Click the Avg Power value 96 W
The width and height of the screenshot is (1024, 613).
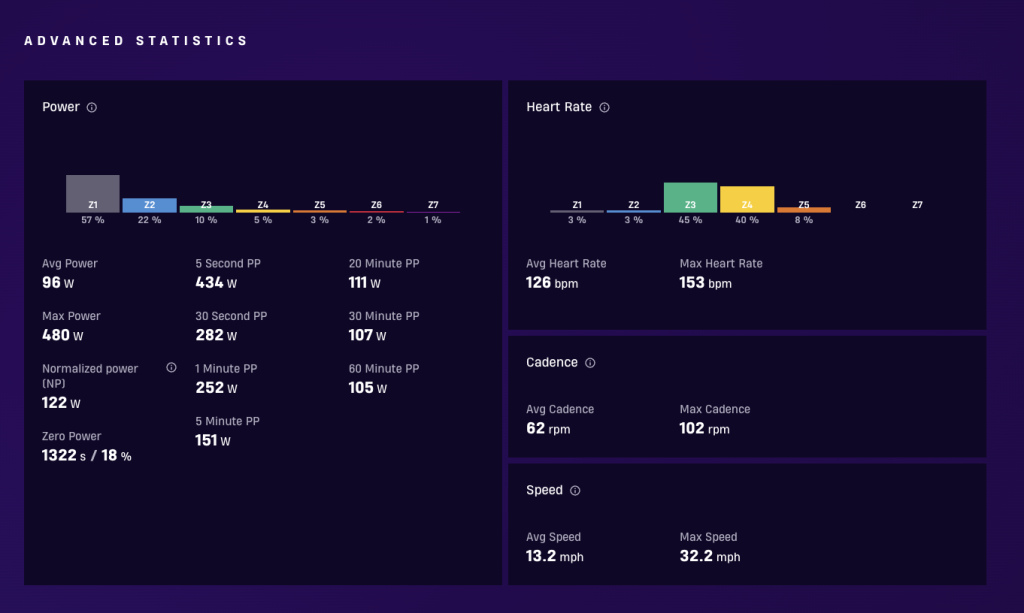click(x=57, y=283)
